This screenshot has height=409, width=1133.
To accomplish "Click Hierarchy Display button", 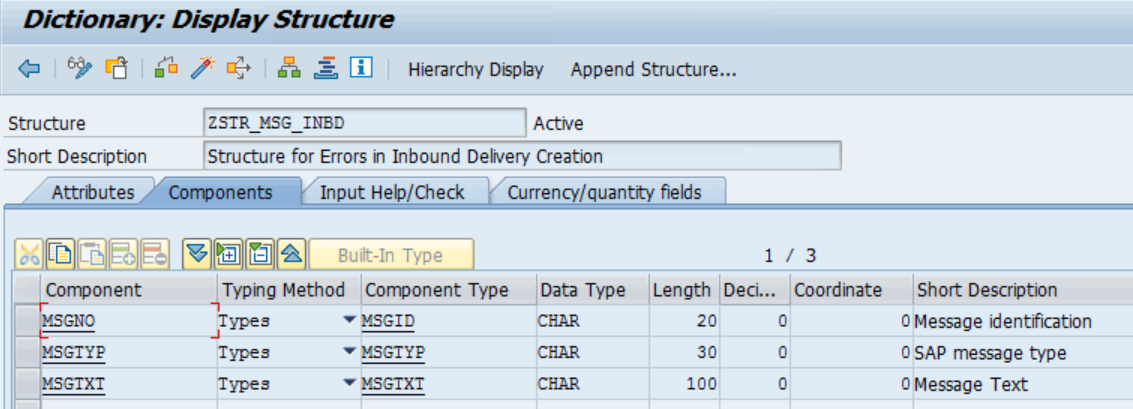I will [475, 70].
